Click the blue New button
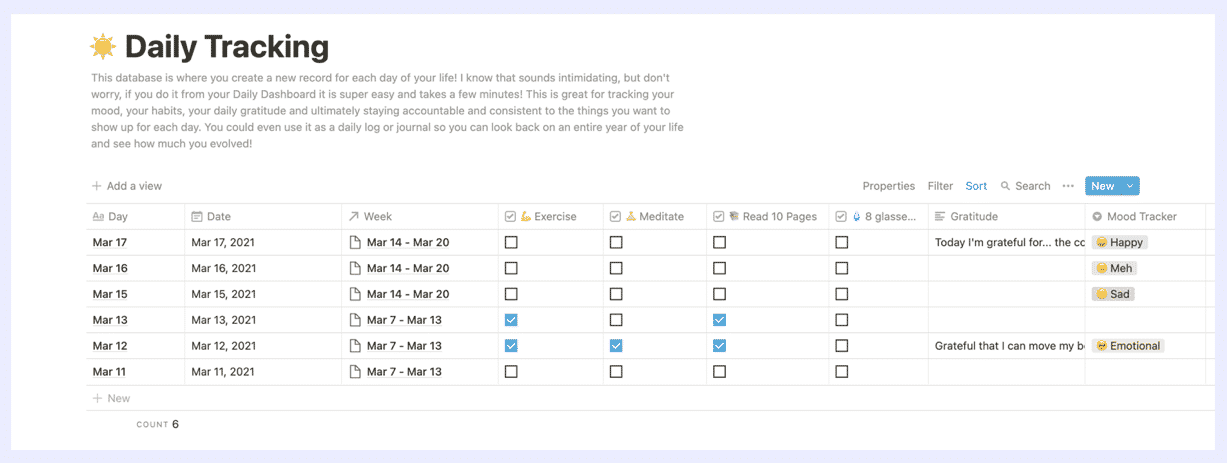Image resolution: width=1227 pixels, height=463 pixels. pyautogui.click(x=1103, y=186)
